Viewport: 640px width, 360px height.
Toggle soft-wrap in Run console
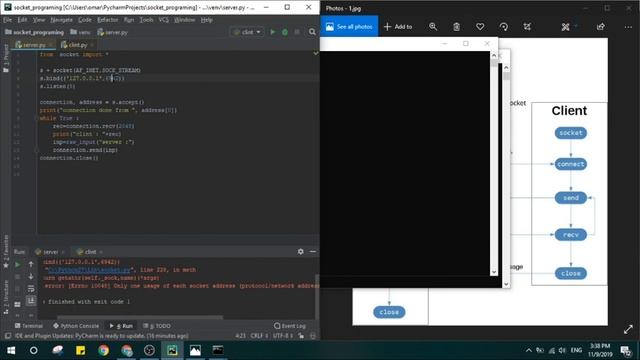click(x=31, y=289)
